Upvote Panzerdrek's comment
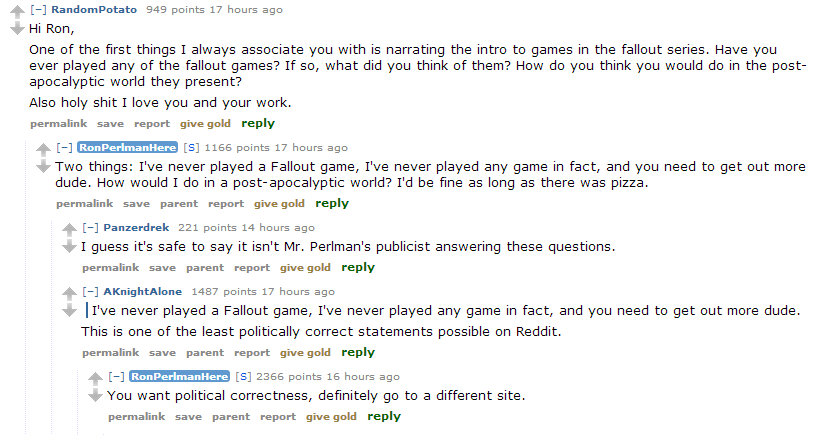821x435 pixels. (x=68, y=229)
